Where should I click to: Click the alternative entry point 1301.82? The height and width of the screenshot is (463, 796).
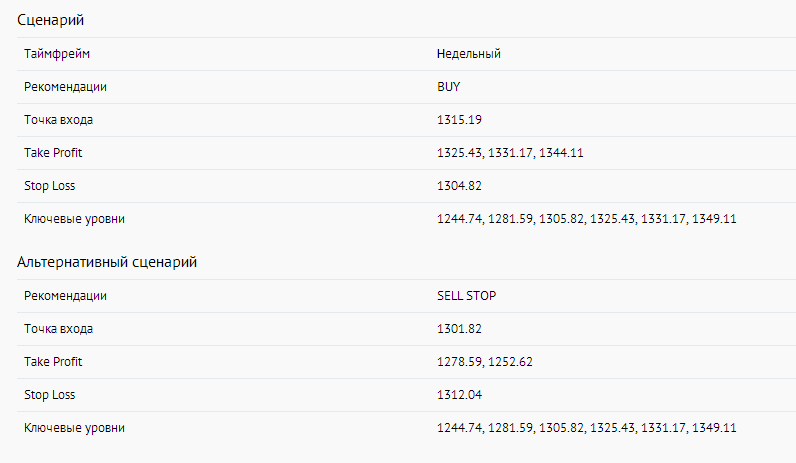[x=459, y=329]
